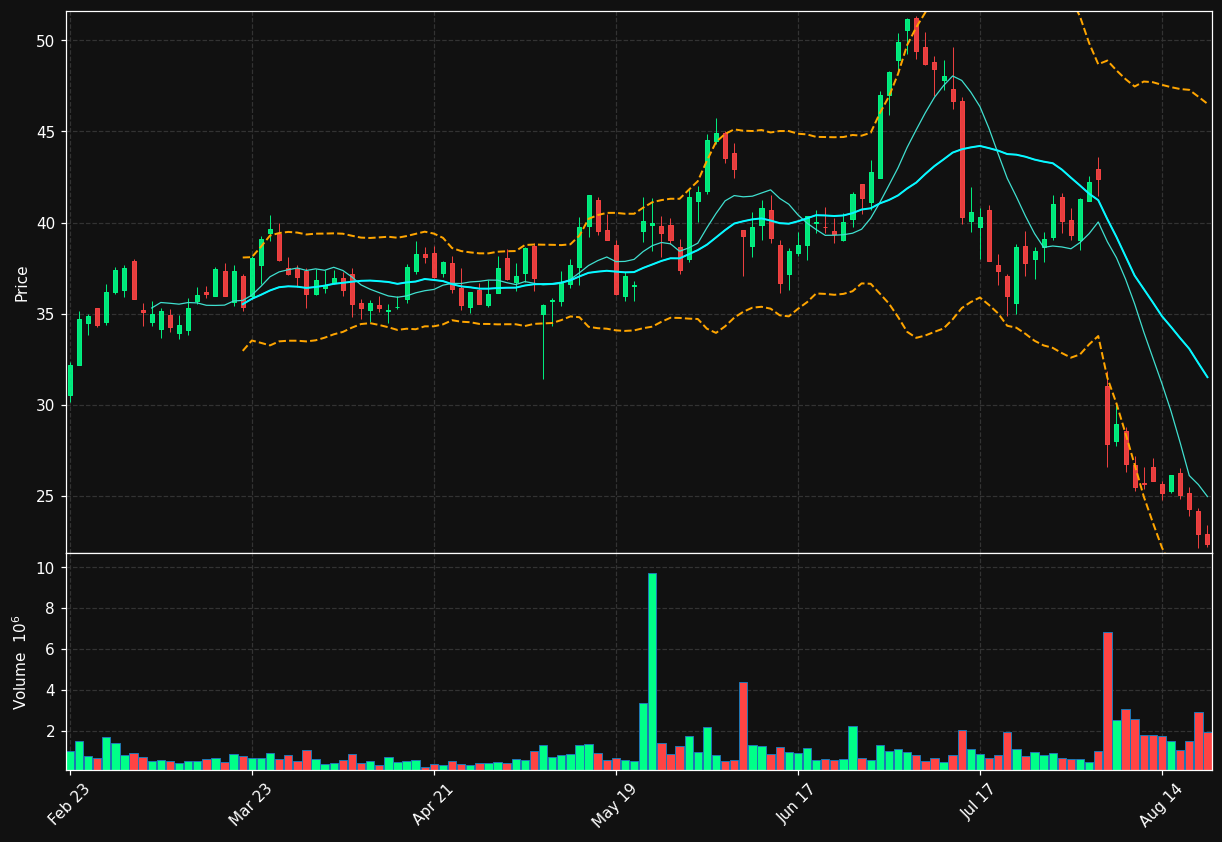This screenshot has height=842, width=1222.
Task: Click the "Volume 10⁶" axis title
Action: 20,662
